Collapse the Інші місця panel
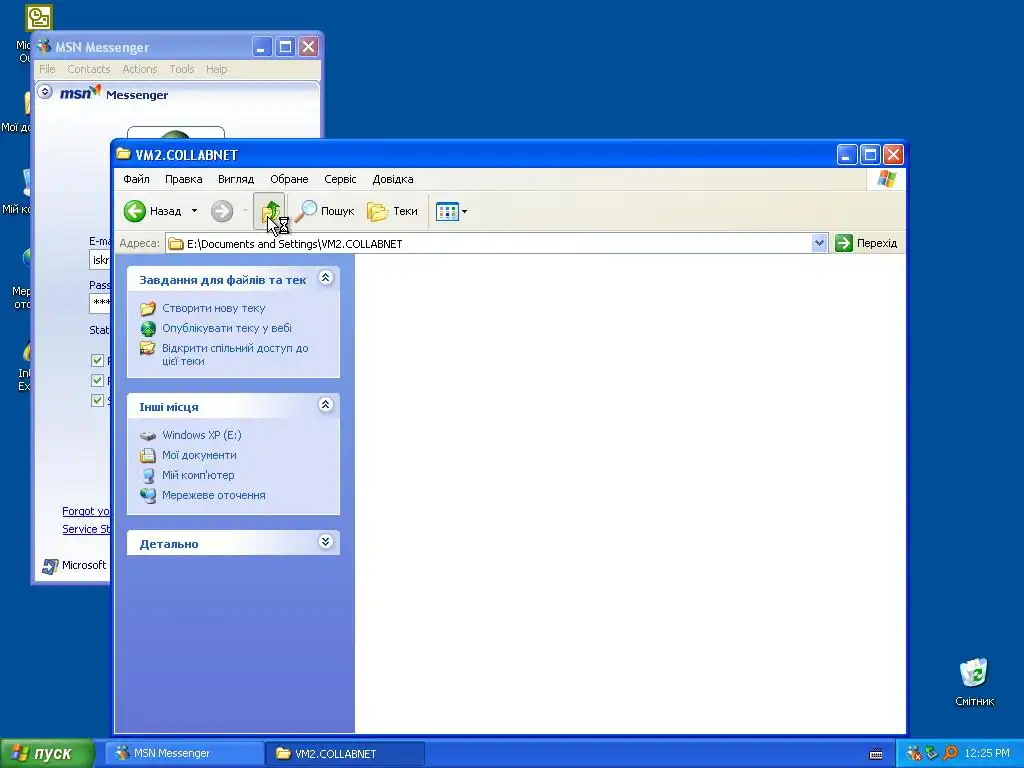 (325, 405)
